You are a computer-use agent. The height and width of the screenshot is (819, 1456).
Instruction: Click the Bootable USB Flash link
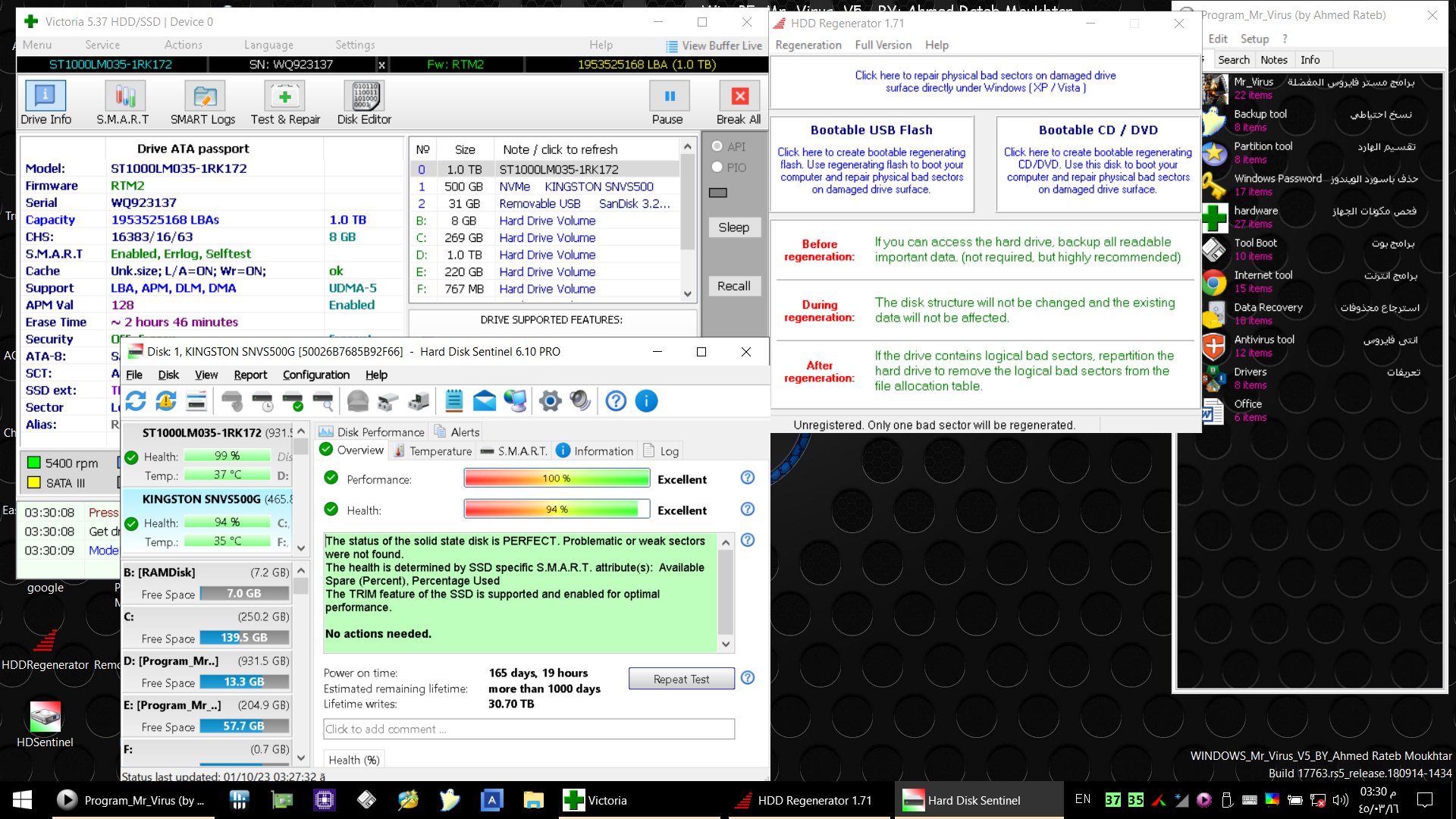pyautogui.click(x=871, y=163)
